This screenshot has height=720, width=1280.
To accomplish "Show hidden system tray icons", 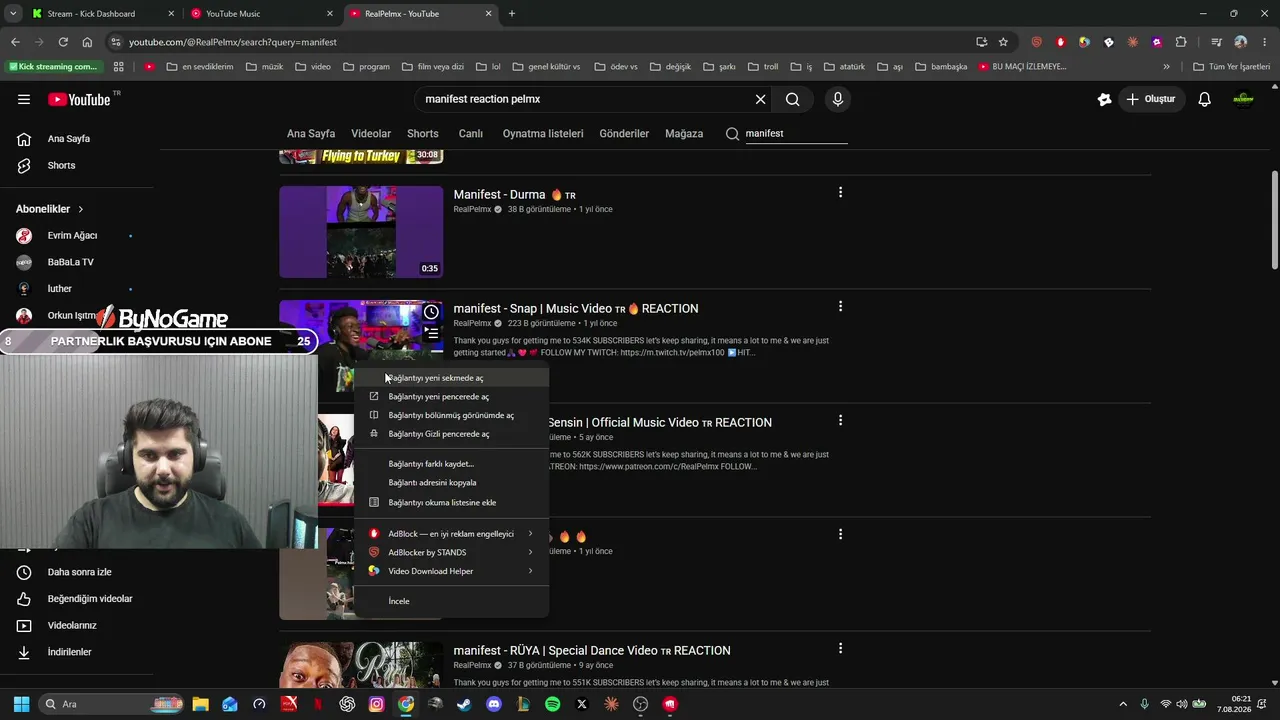I will click(x=1123, y=704).
